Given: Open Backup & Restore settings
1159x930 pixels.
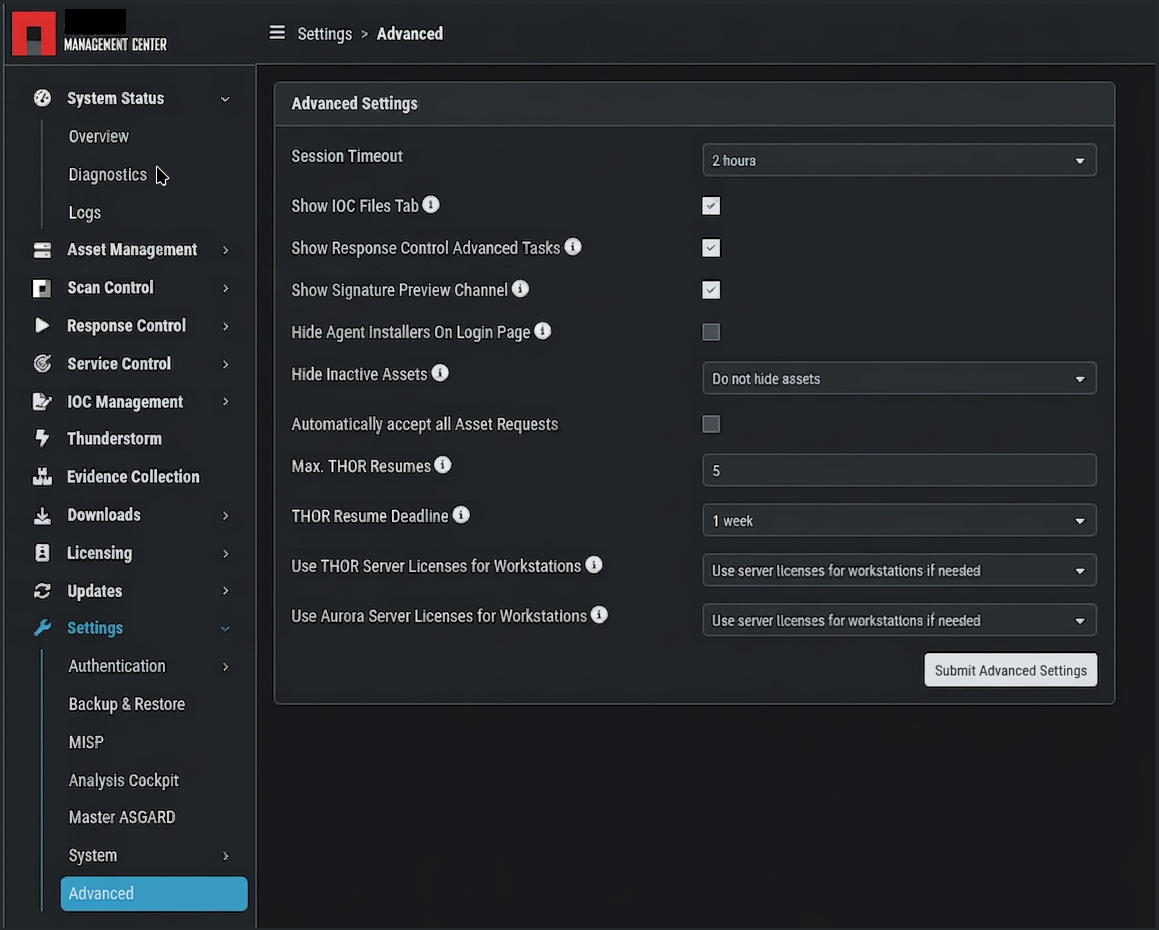Looking at the screenshot, I should tap(126, 704).
